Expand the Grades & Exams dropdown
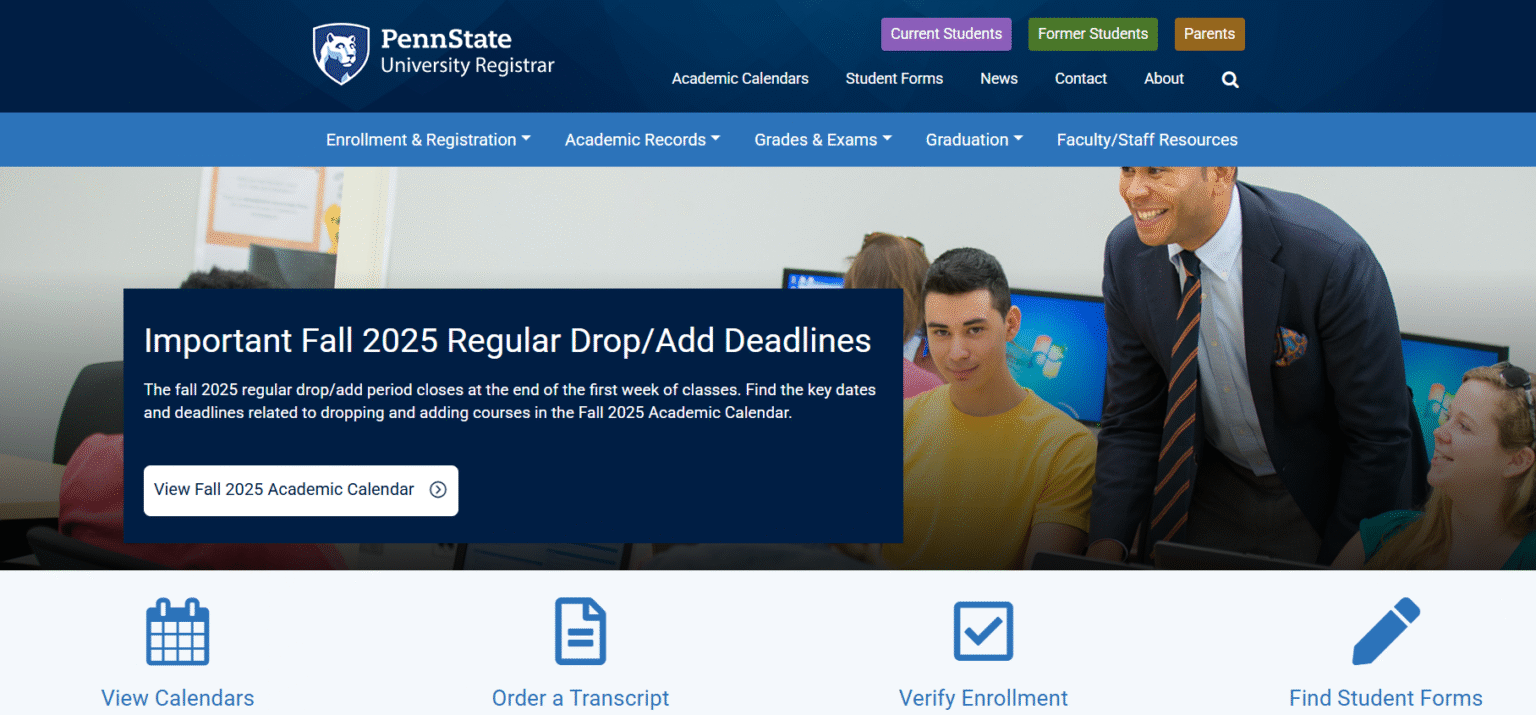The width and height of the screenshot is (1536, 715). coord(822,139)
